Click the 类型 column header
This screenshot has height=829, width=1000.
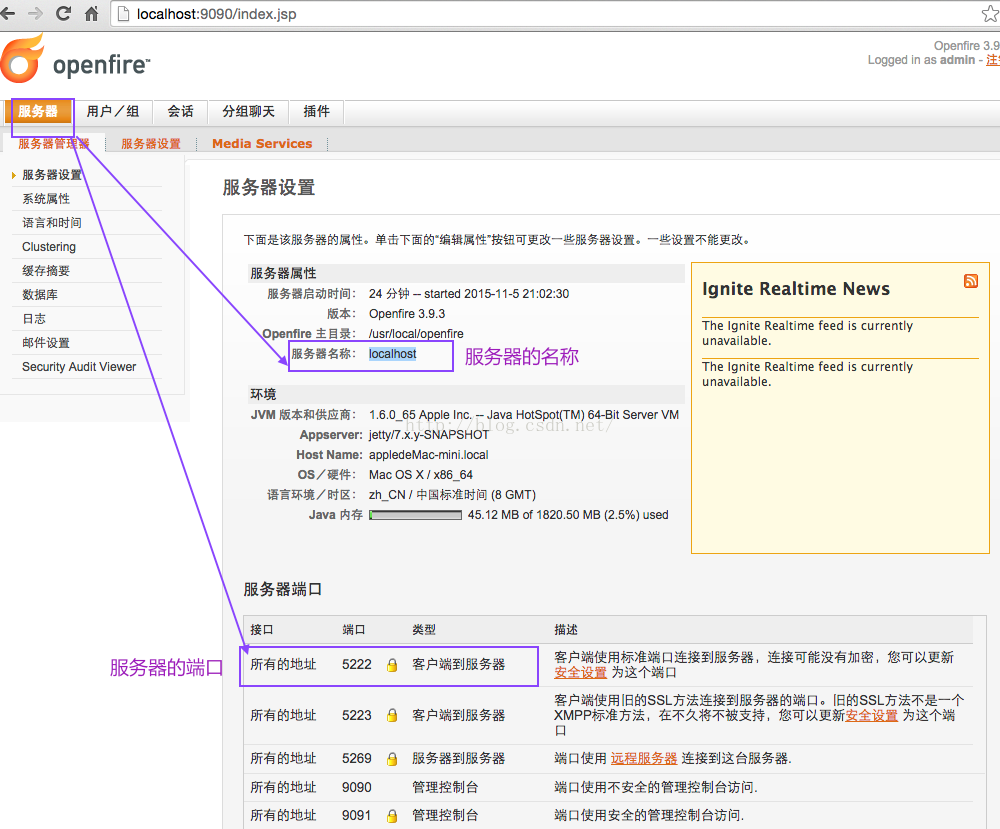(423, 630)
